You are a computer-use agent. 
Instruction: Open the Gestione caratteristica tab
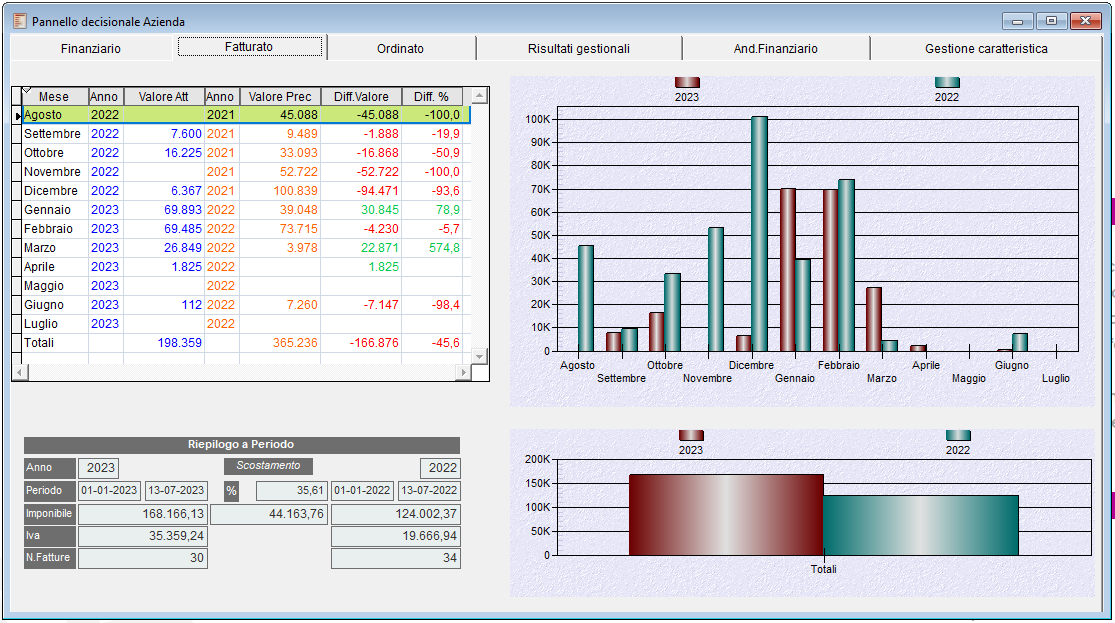(985, 48)
